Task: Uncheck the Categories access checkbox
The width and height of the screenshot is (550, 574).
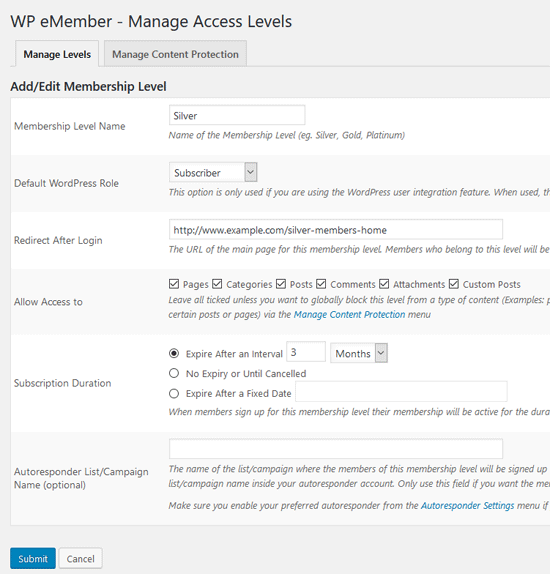Action: coord(217,284)
